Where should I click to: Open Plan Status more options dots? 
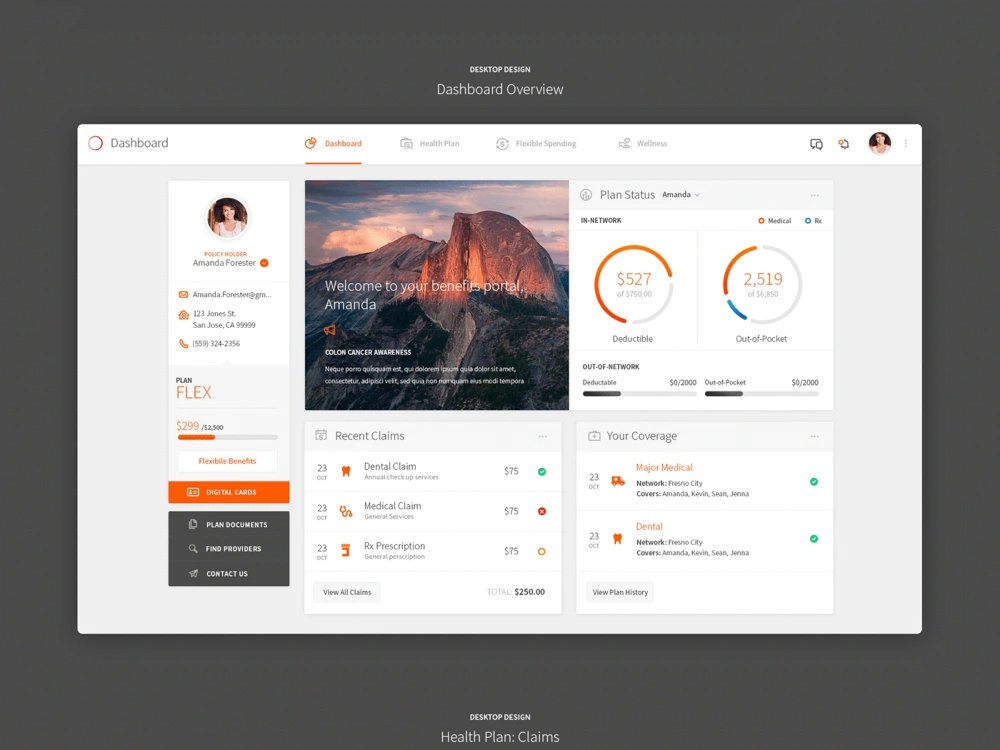(x=814, y=195)
